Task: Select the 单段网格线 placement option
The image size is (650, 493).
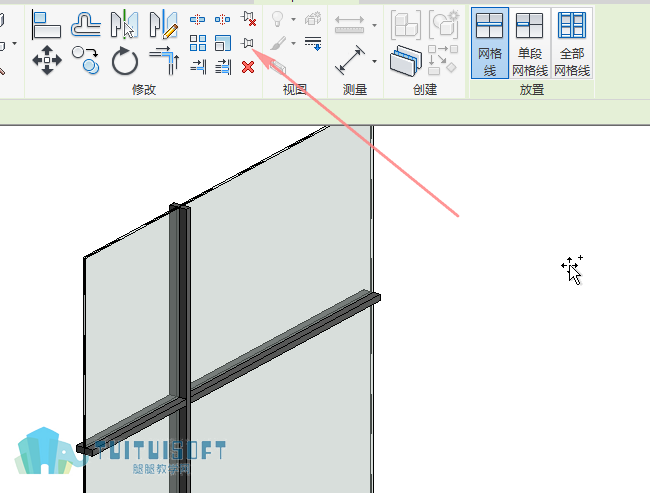Action: coord(530,43)
